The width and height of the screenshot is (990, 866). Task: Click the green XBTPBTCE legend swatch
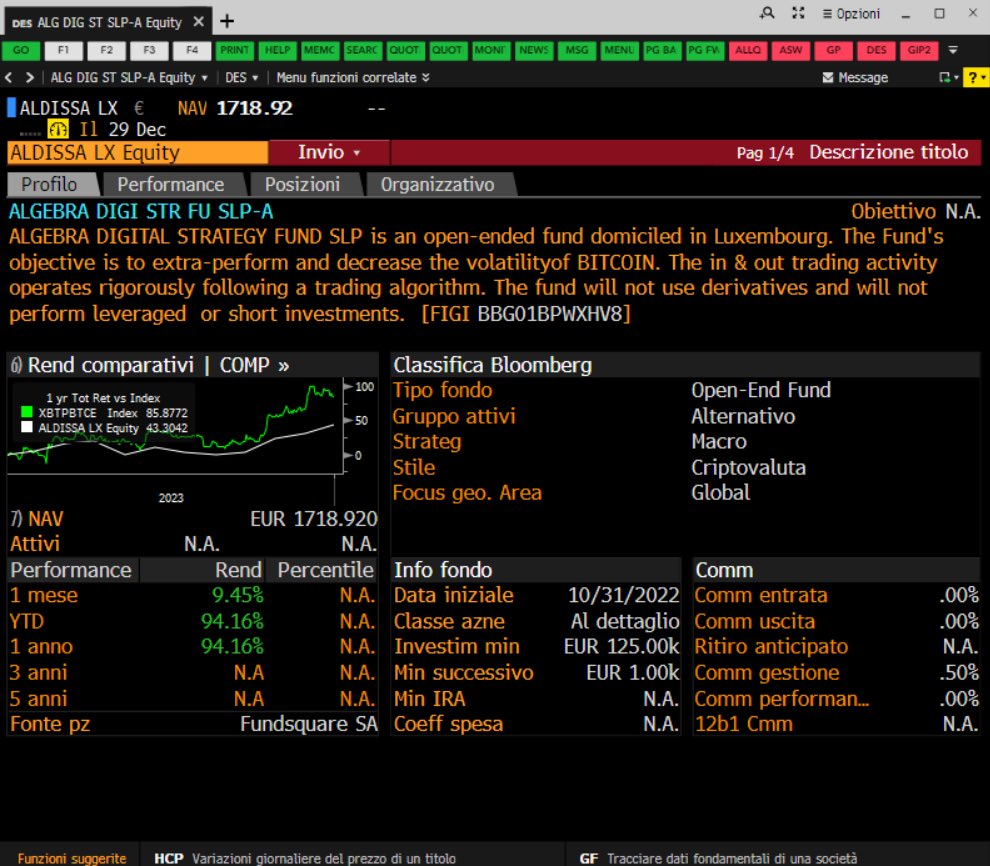27,412
